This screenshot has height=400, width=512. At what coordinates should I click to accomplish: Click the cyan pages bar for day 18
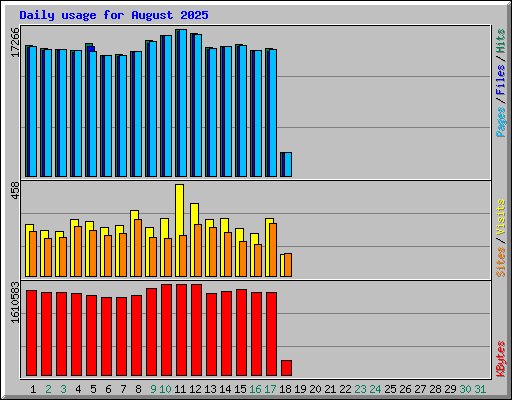click(288, 164)
